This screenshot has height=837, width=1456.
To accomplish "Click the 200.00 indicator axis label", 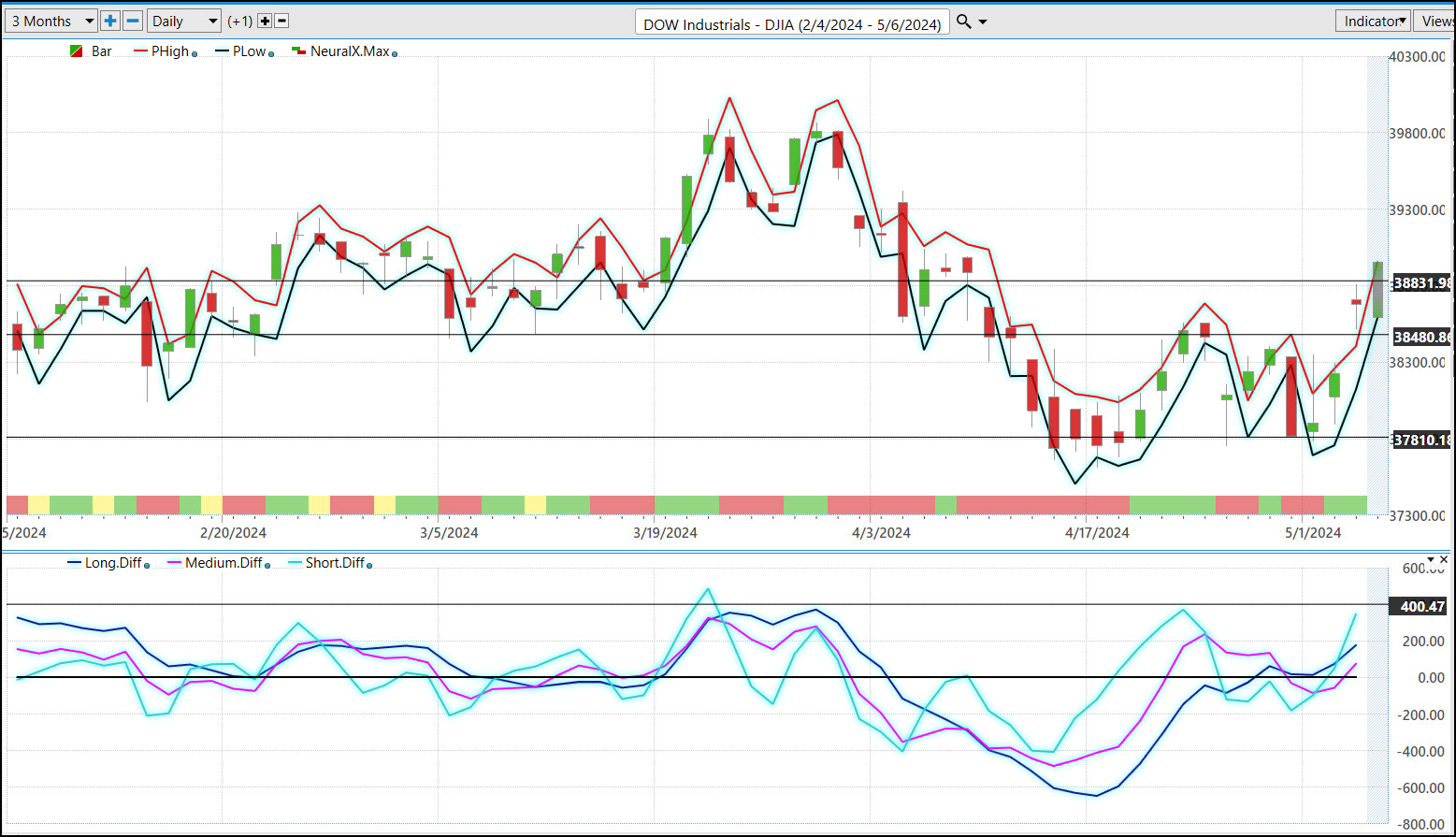I will tap(1423, 642).
